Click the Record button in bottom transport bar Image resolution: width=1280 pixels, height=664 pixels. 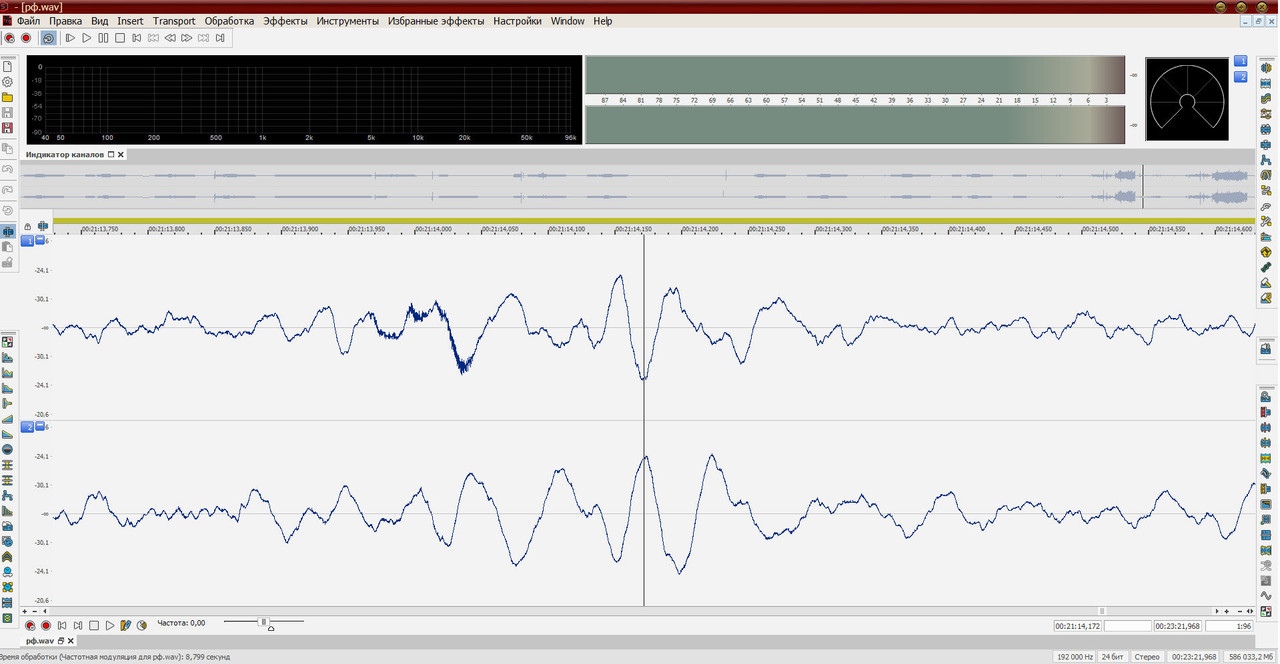click(46, 625)
